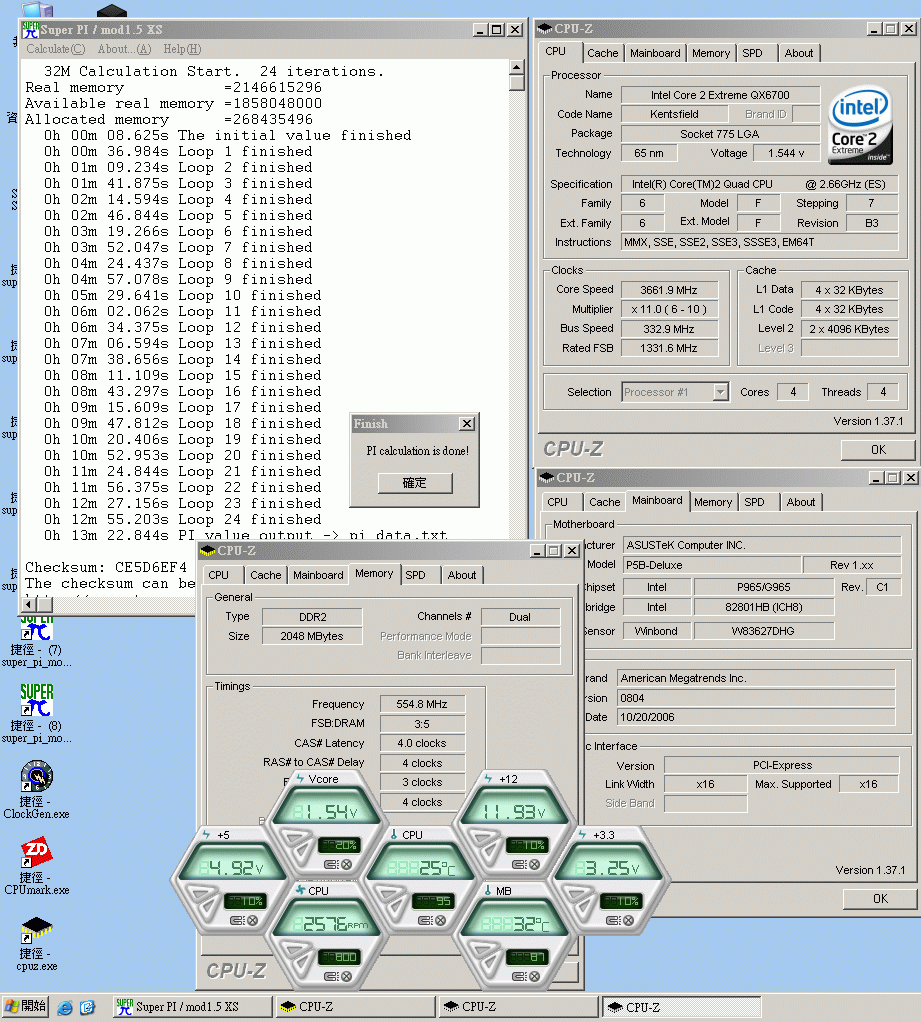
Task: Click OK in the CPU tab CPU-Z window
Action: coord(878,449)
